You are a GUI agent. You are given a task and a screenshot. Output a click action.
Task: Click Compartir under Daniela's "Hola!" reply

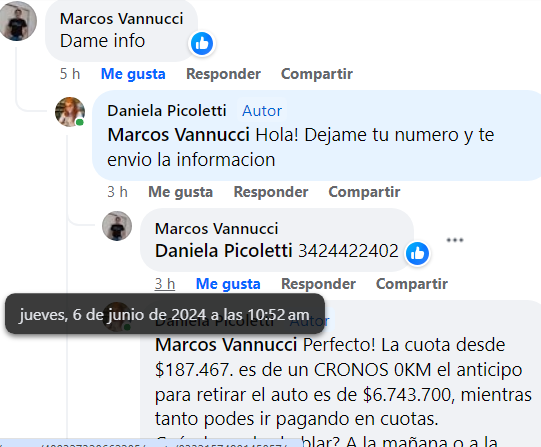point(364,192)
